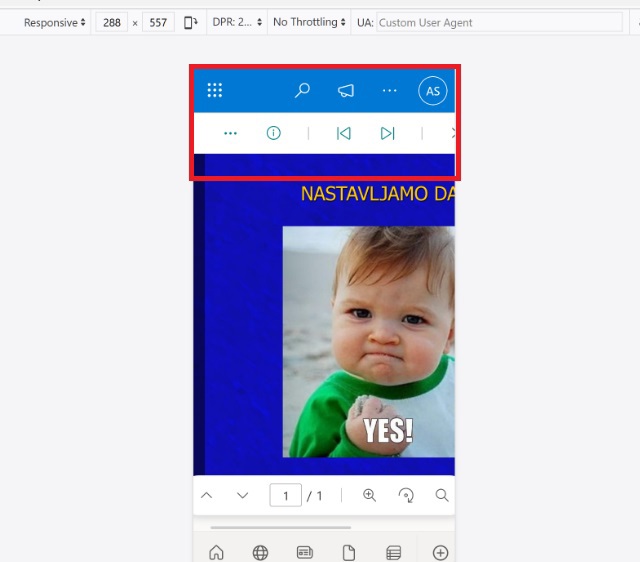Go to the first item button

coord(344,133)
